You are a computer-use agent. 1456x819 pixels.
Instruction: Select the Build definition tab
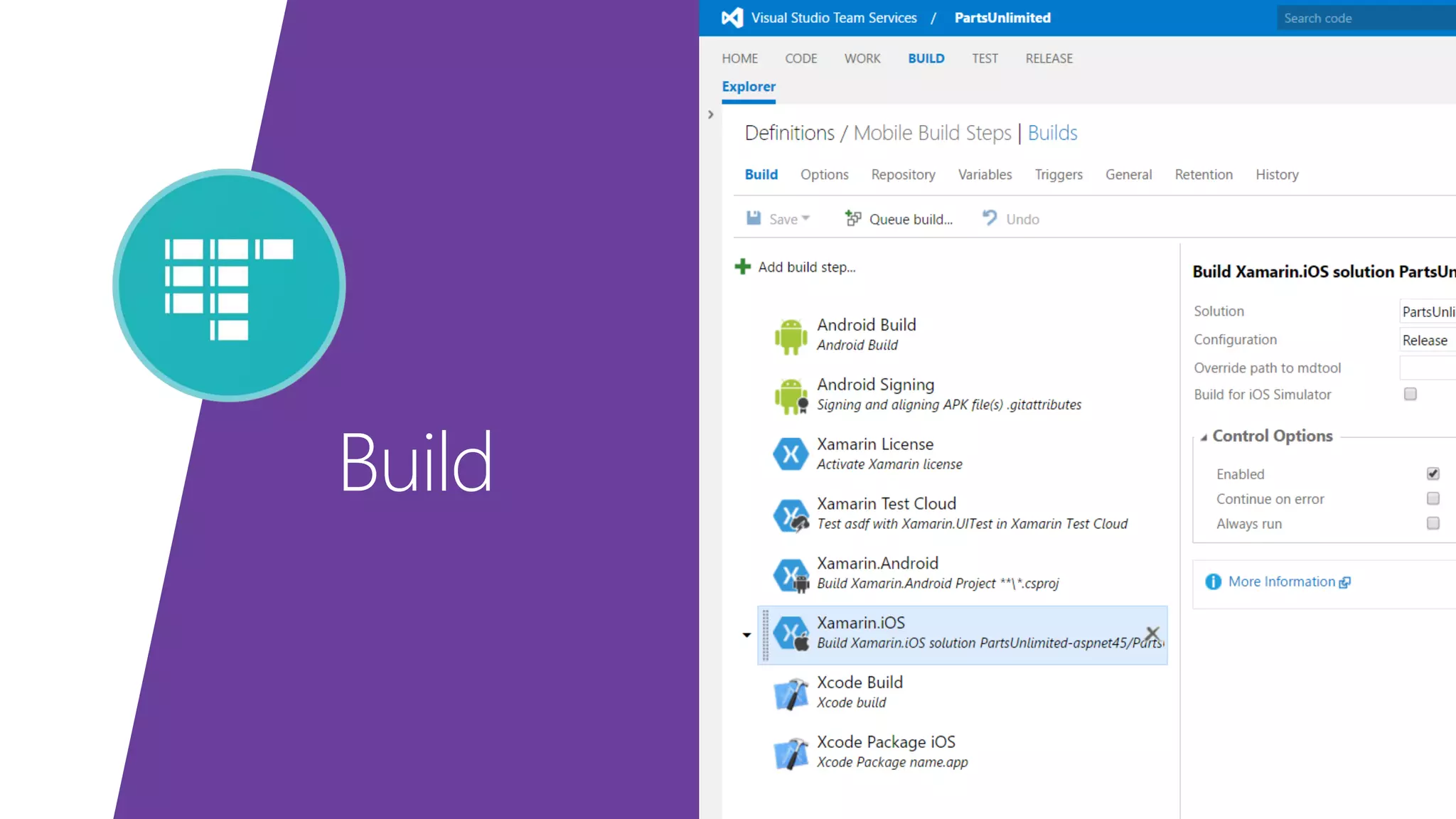[761, 174]
